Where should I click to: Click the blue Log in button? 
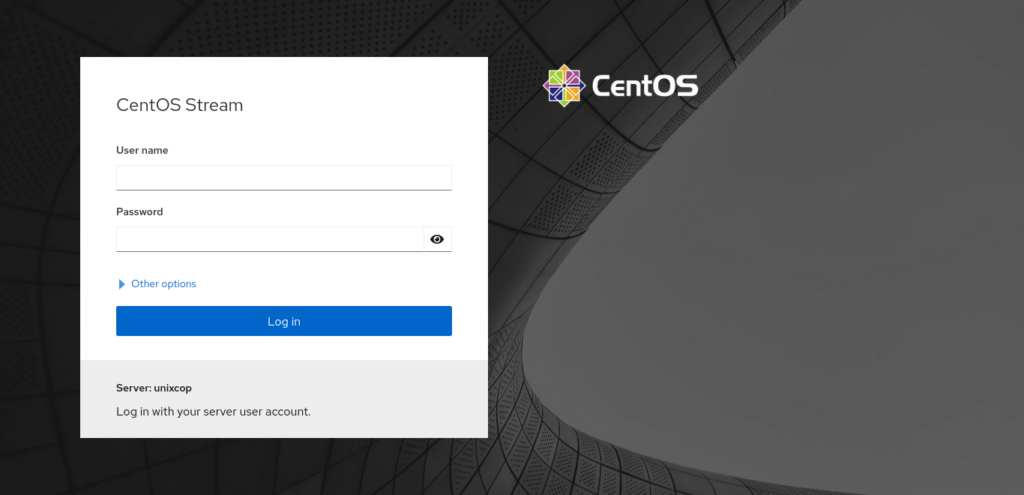(x=284, y=321)
